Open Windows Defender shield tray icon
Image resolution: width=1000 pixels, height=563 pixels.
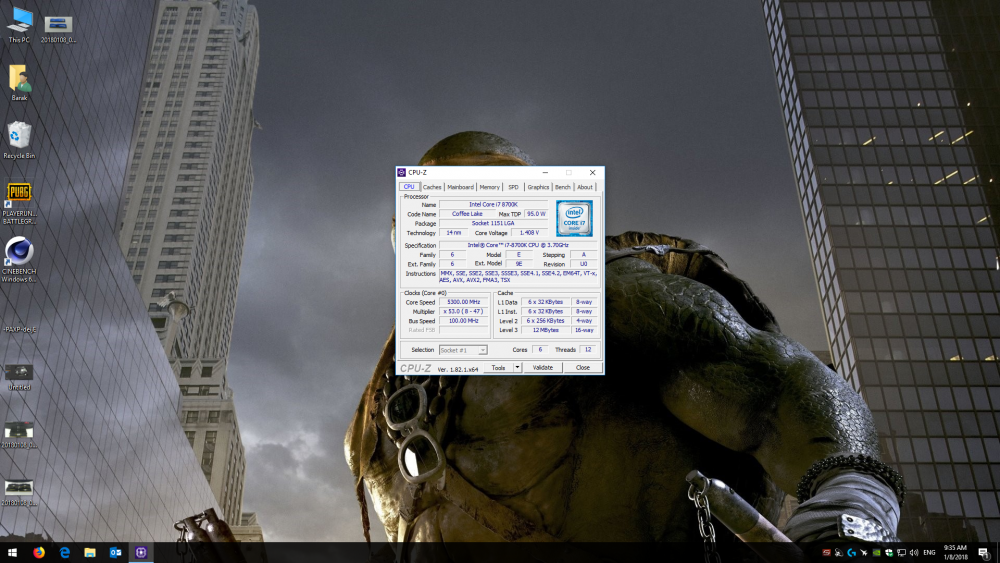[888, 552]
